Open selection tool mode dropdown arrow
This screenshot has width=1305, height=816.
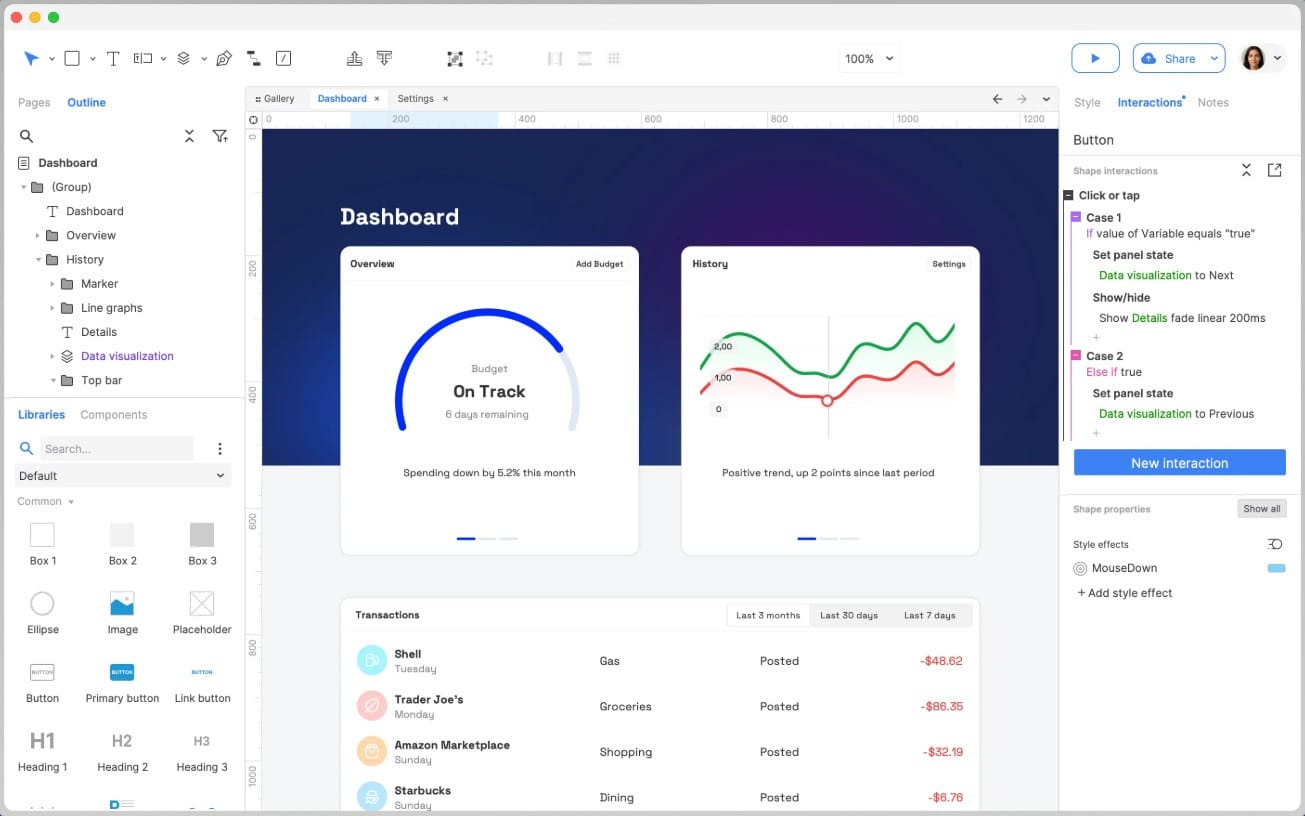point(51,59)
